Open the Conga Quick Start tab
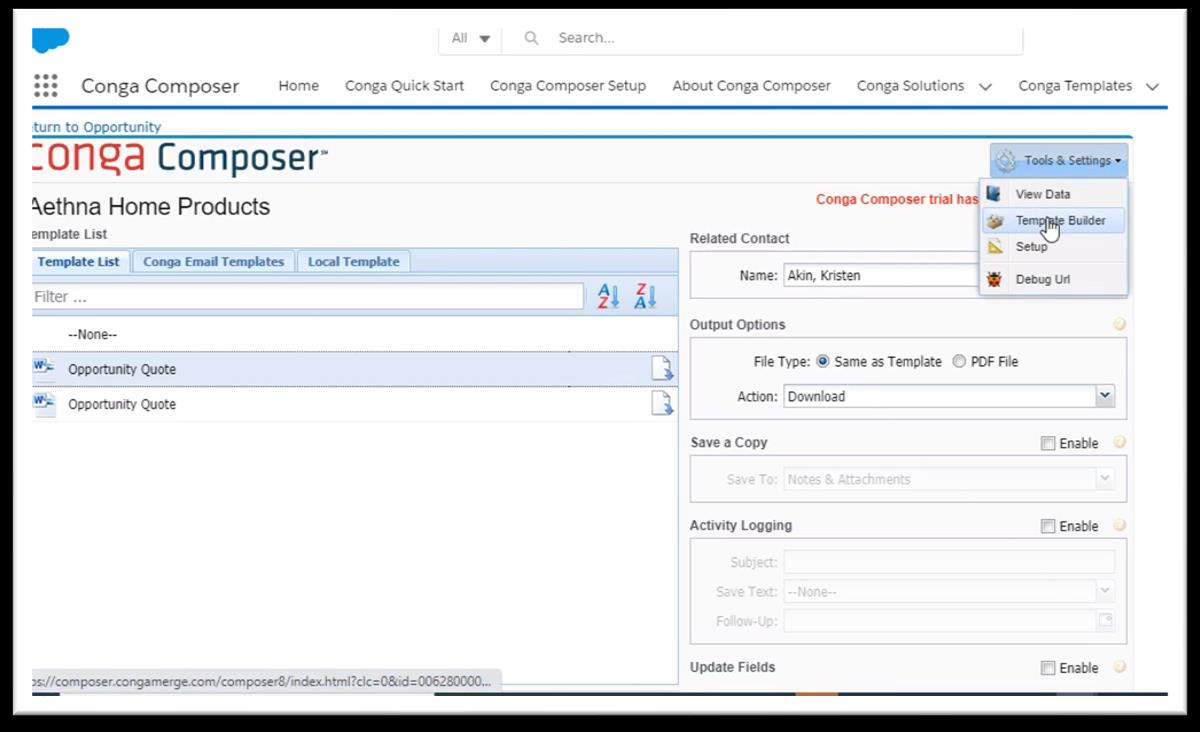1200x732 pixels. point(404,86)
